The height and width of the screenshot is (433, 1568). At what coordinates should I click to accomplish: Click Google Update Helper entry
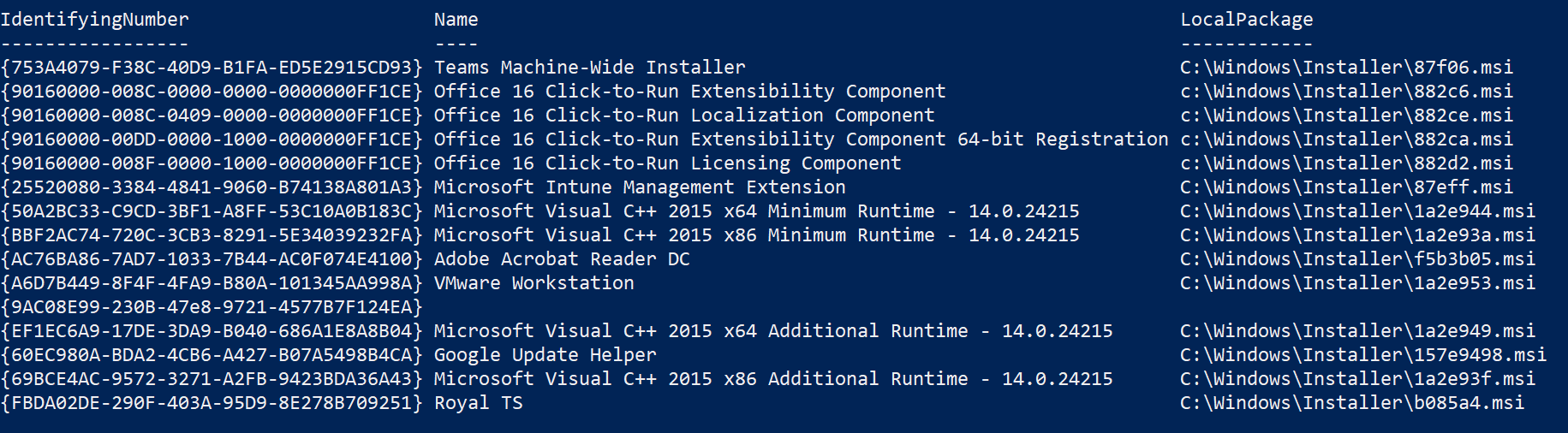point(546,355)
